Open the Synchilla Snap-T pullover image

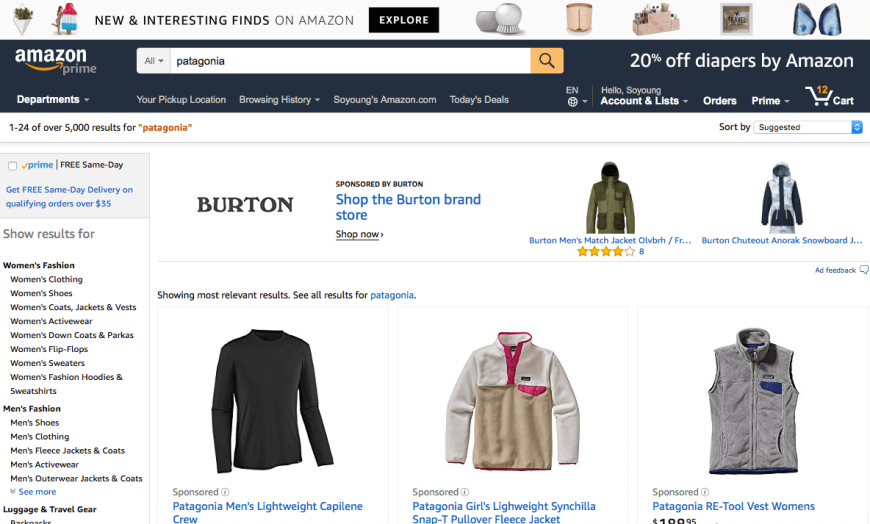512,400
